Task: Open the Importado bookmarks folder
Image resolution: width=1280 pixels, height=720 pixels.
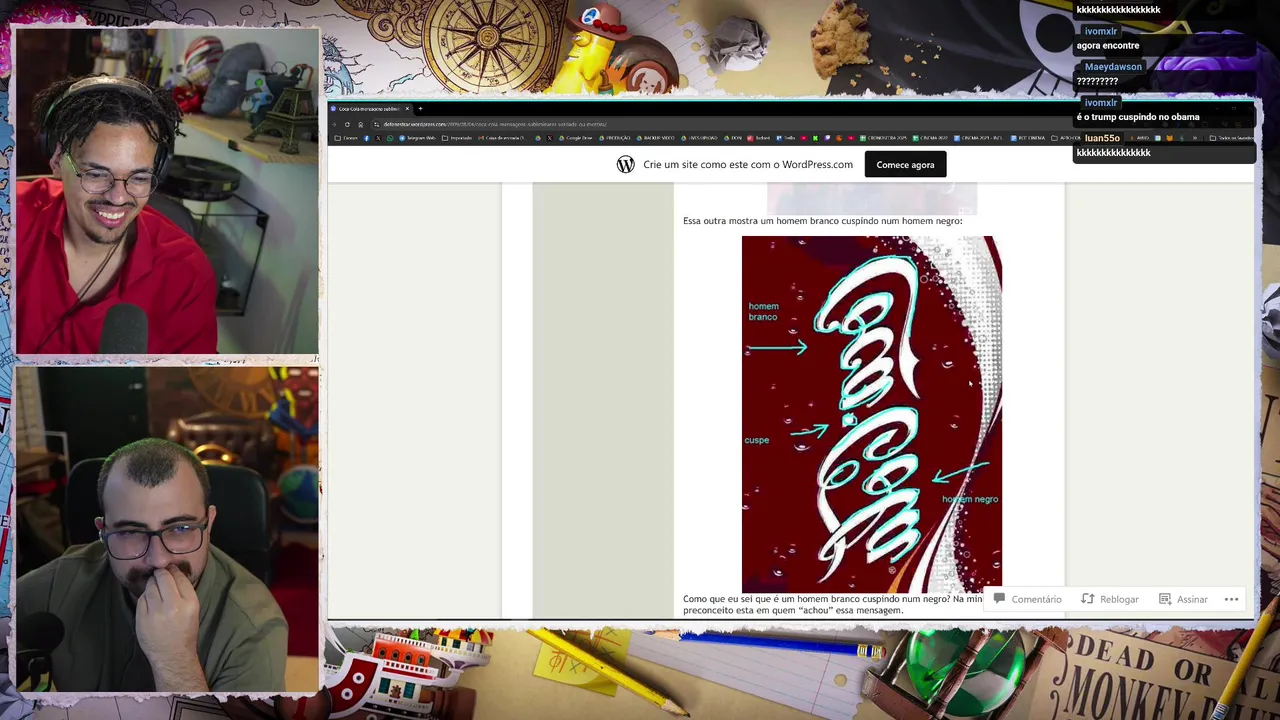Action: tap(457, 138)
